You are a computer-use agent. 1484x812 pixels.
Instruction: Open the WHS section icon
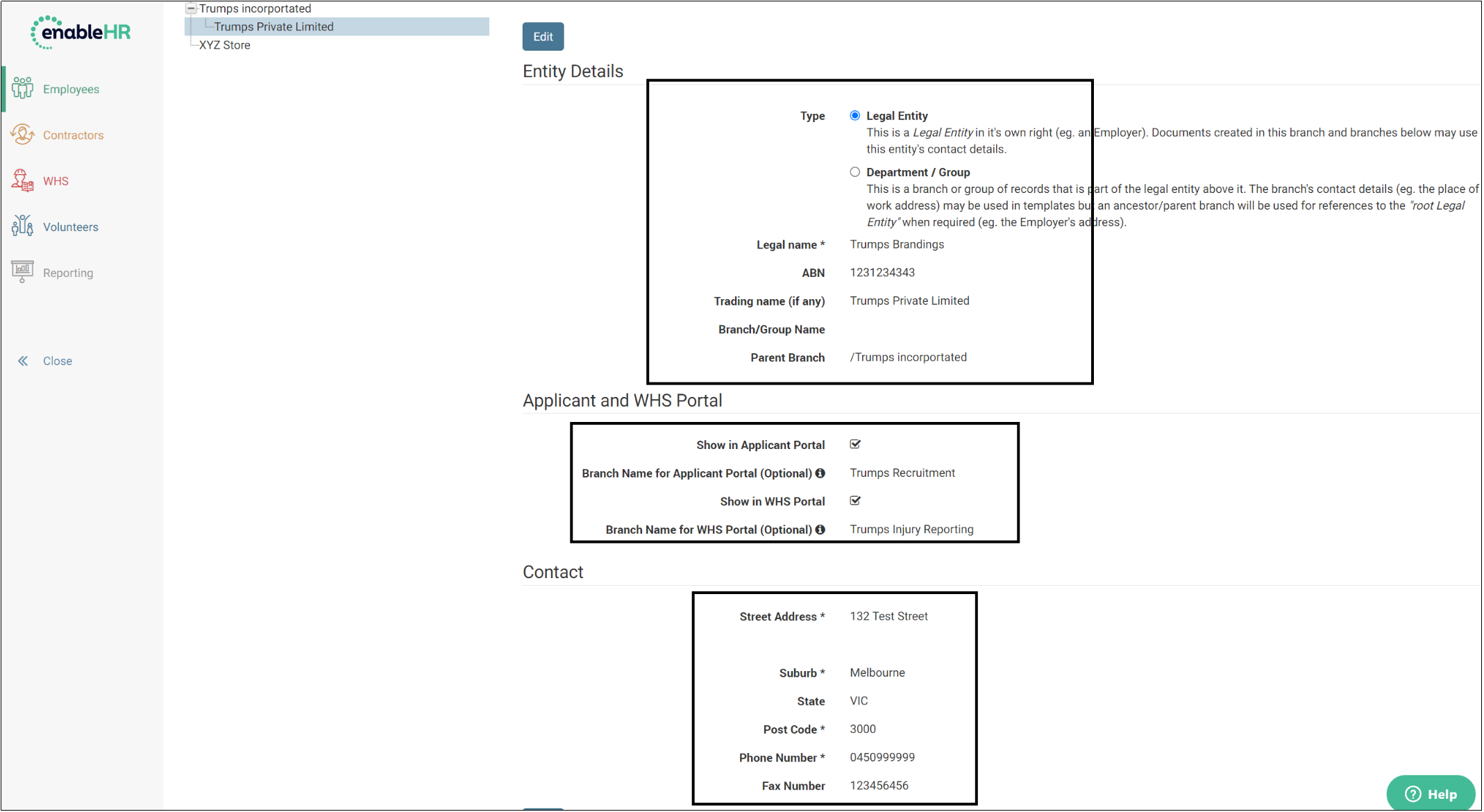click(22, 180)
